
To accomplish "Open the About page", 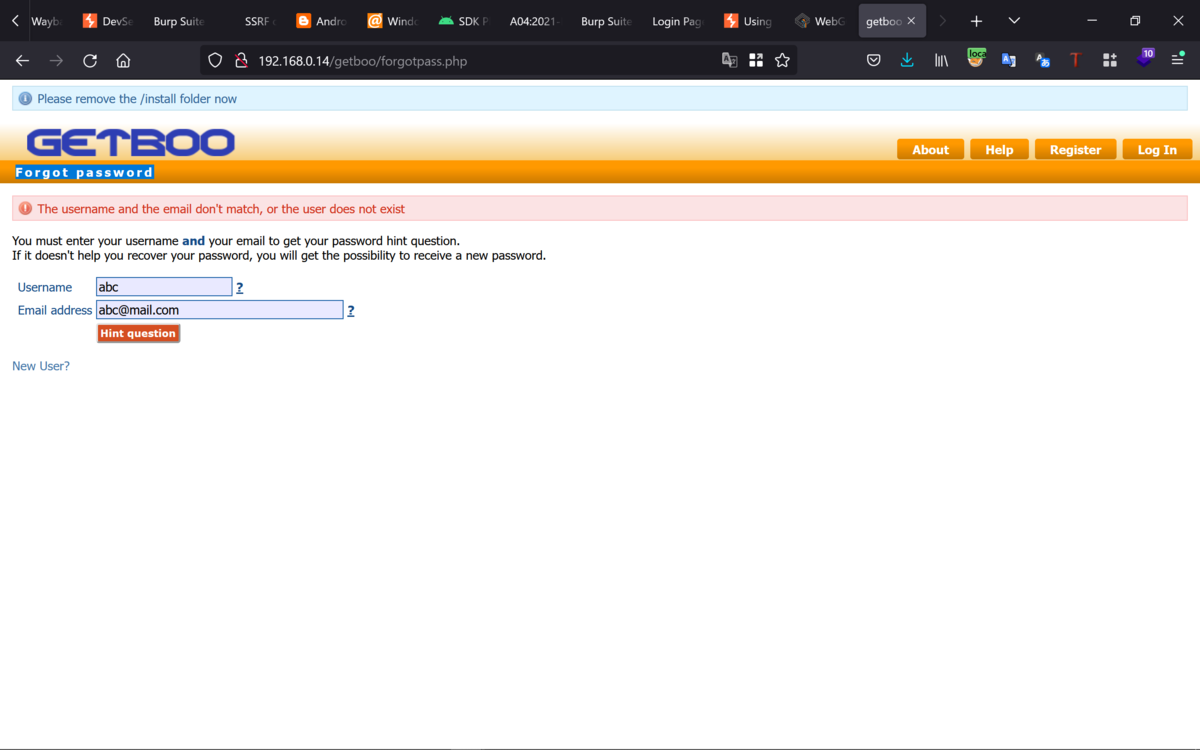I will click(x=930, y=150).
